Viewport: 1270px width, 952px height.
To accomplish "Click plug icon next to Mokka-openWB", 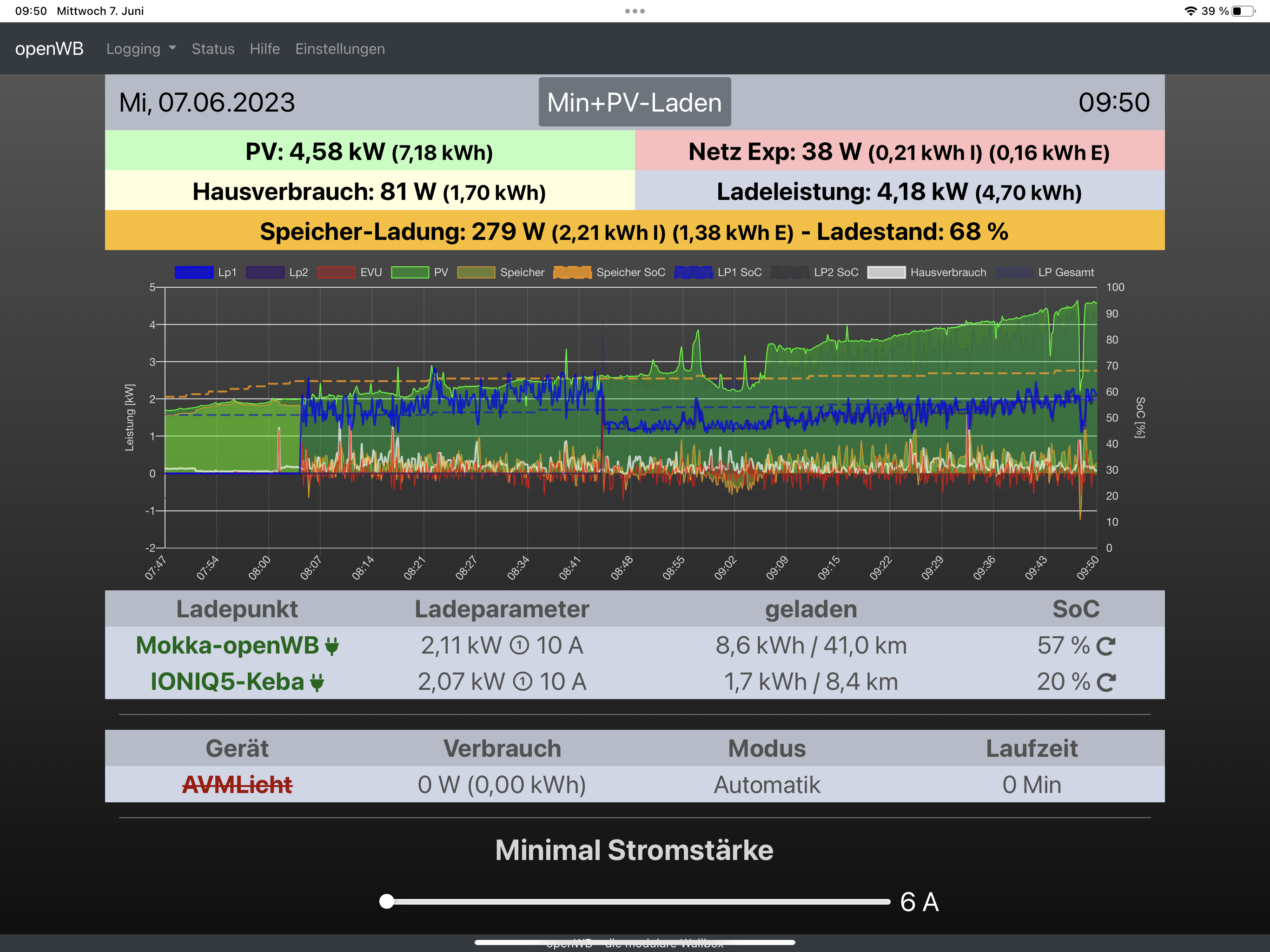I will point(332,646).
